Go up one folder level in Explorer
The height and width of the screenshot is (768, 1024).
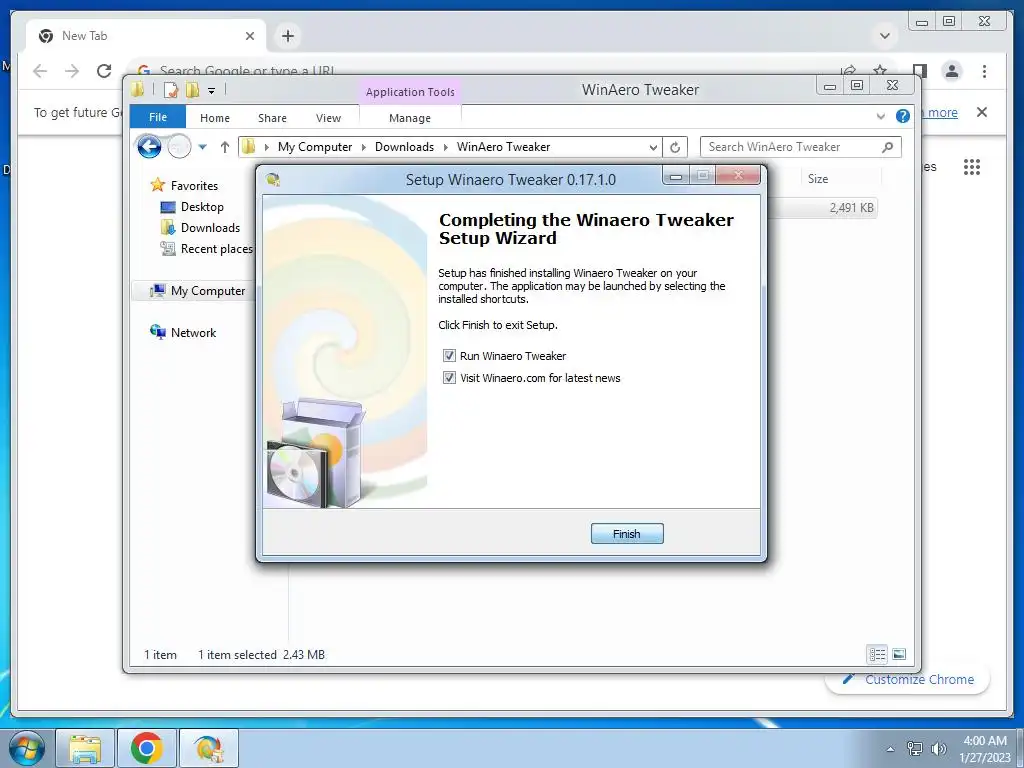point(225,147)
